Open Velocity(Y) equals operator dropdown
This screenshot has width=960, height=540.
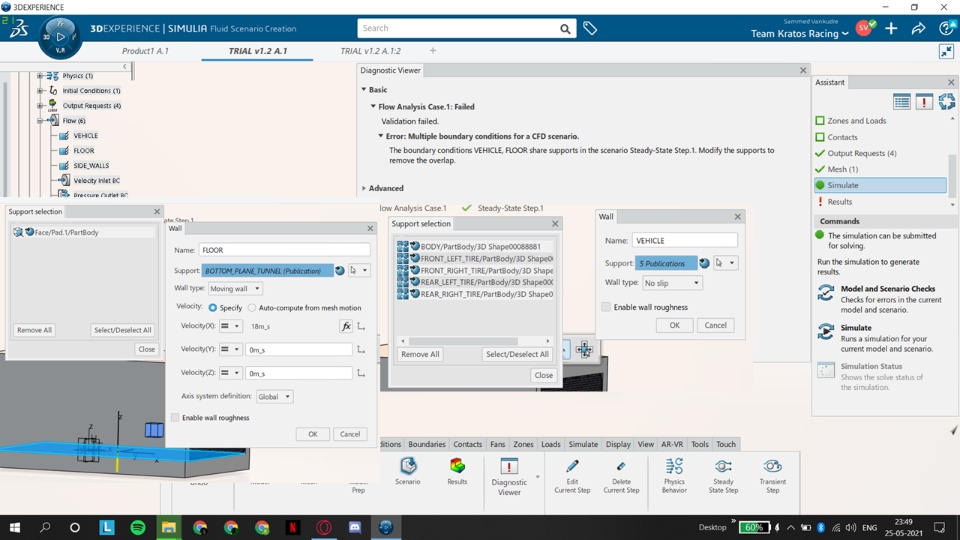click(230, 349)
